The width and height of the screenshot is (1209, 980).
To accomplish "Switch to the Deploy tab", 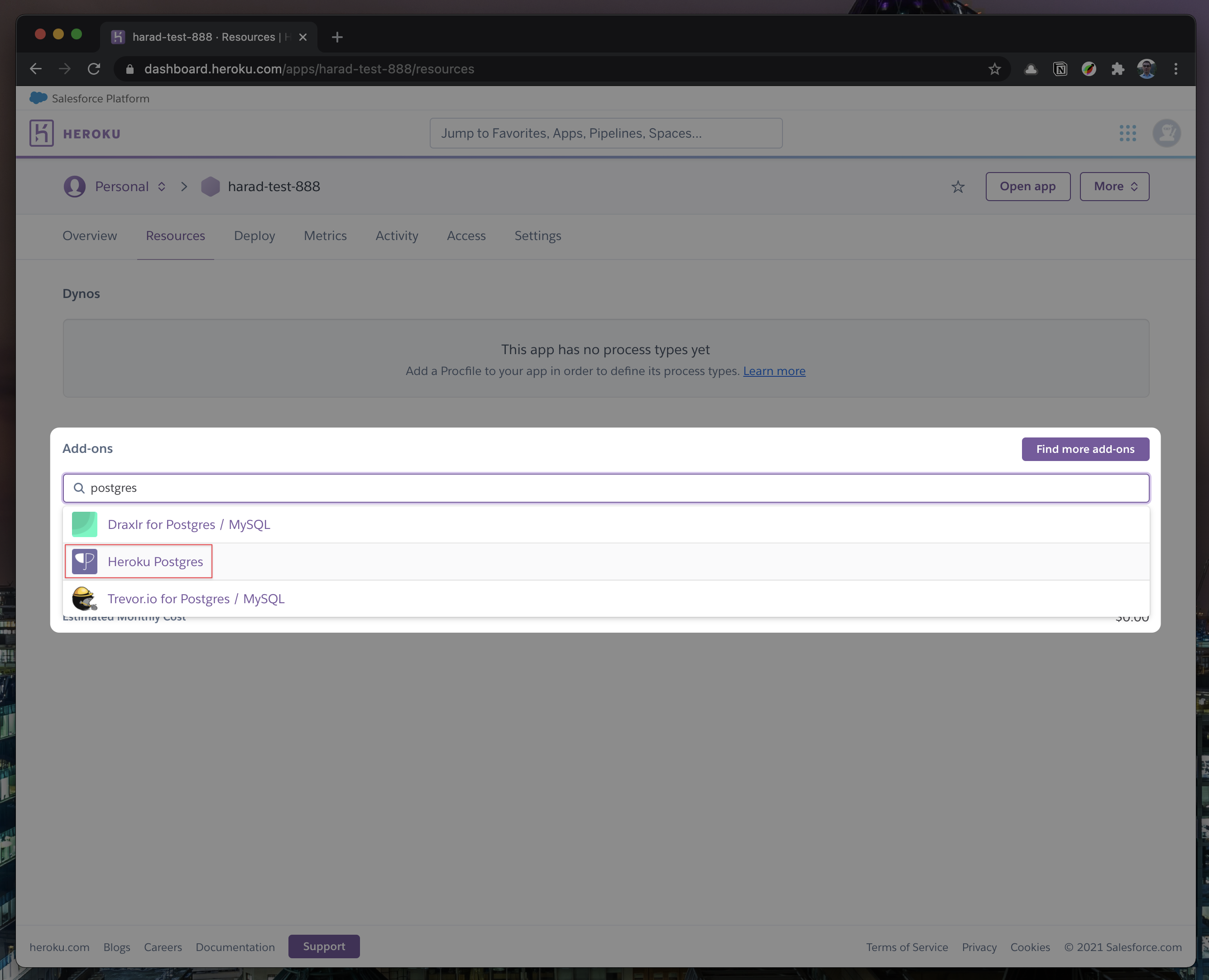I will (254, 236).
